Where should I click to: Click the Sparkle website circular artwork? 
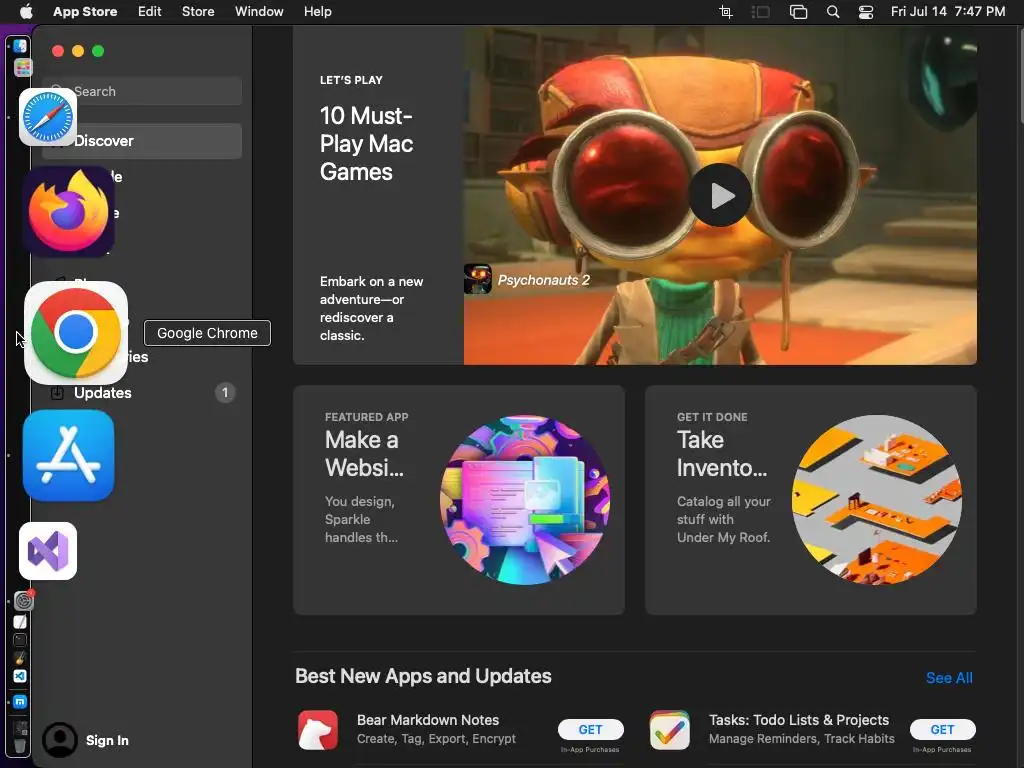[525, 500]
